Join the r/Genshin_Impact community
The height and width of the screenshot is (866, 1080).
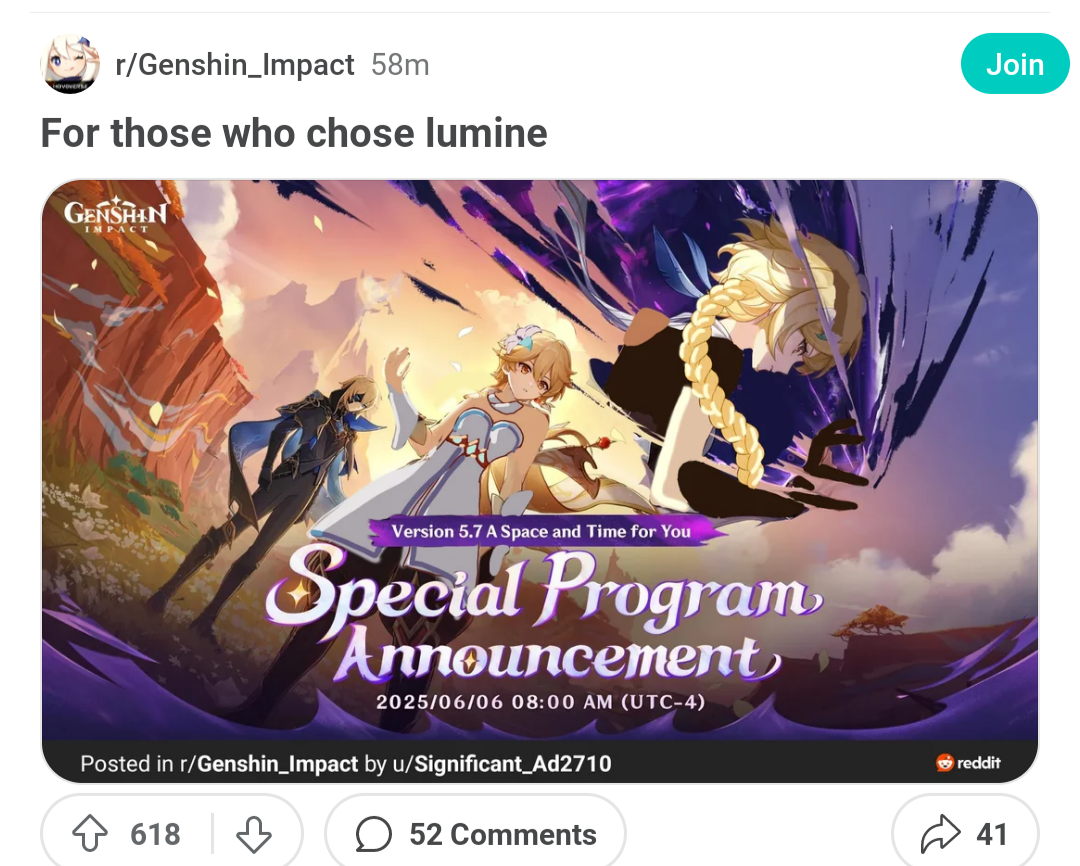click(1015, 64)
